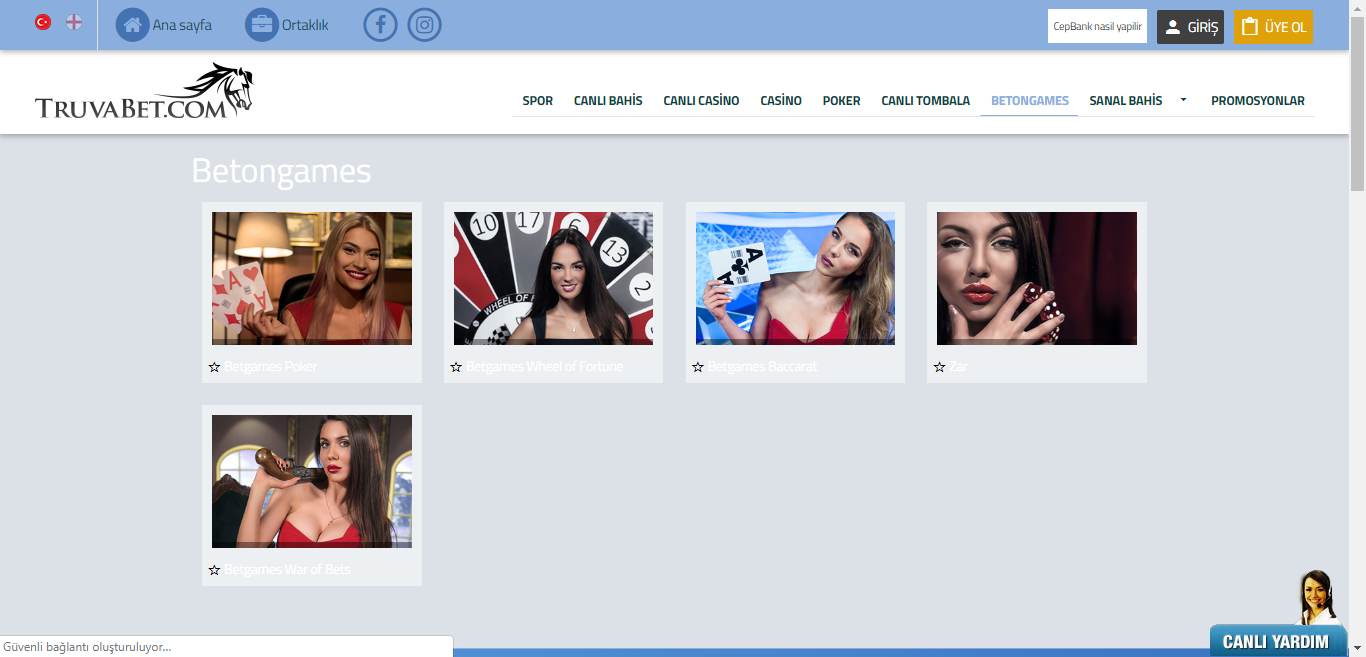Screen dimensions: 1366x657
Task: Open the POKER section
Action: [841, 101]
